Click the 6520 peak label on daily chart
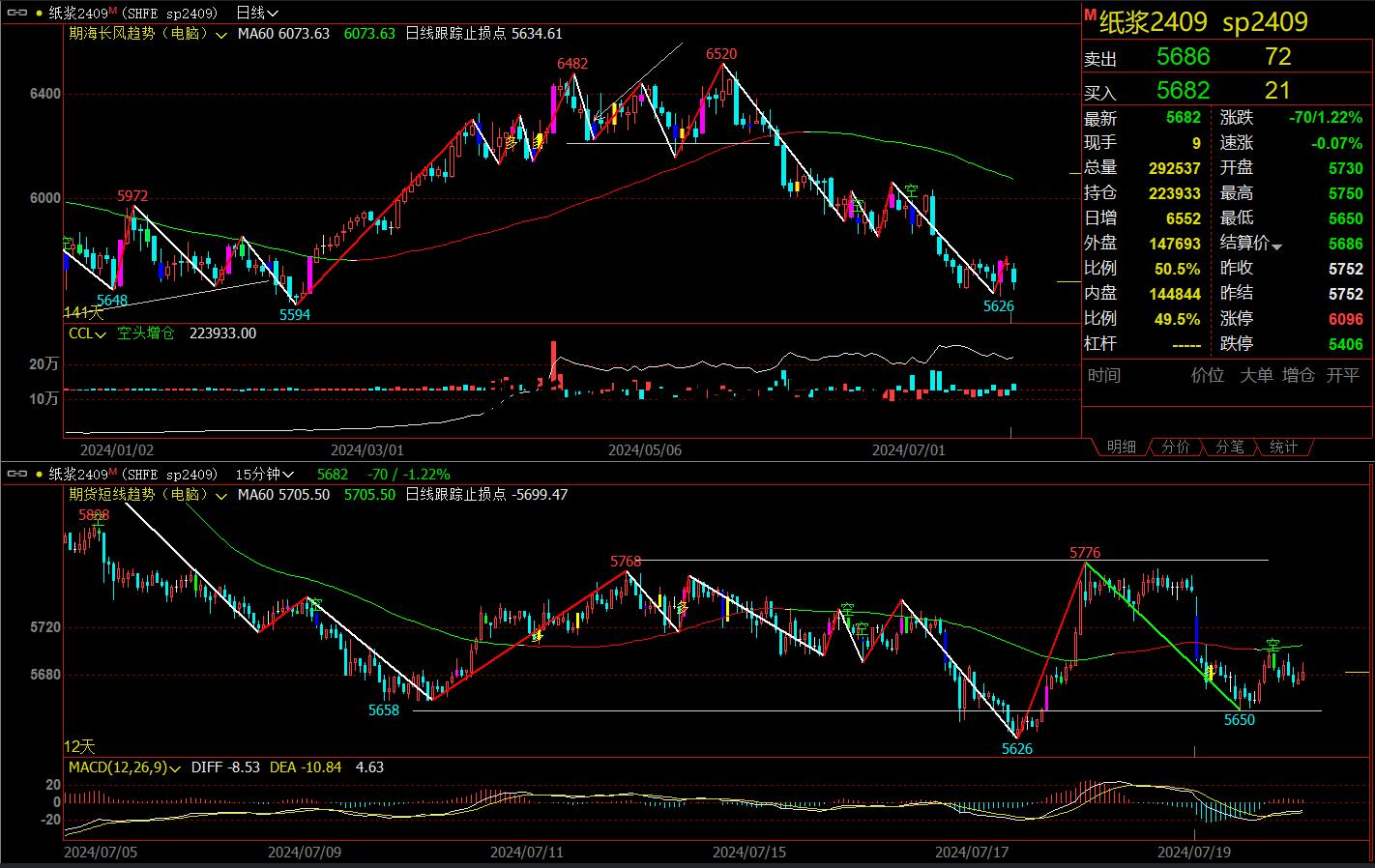This screenshot has width=1375, height=868. click(720, 54)
